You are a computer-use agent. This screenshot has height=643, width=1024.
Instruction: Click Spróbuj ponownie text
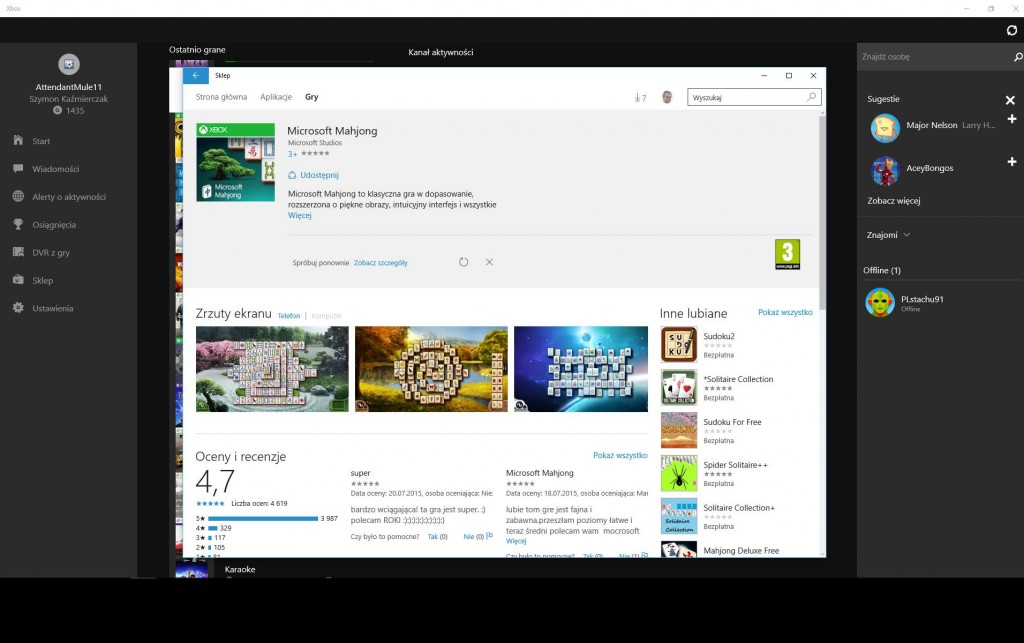tap(321, 263)
